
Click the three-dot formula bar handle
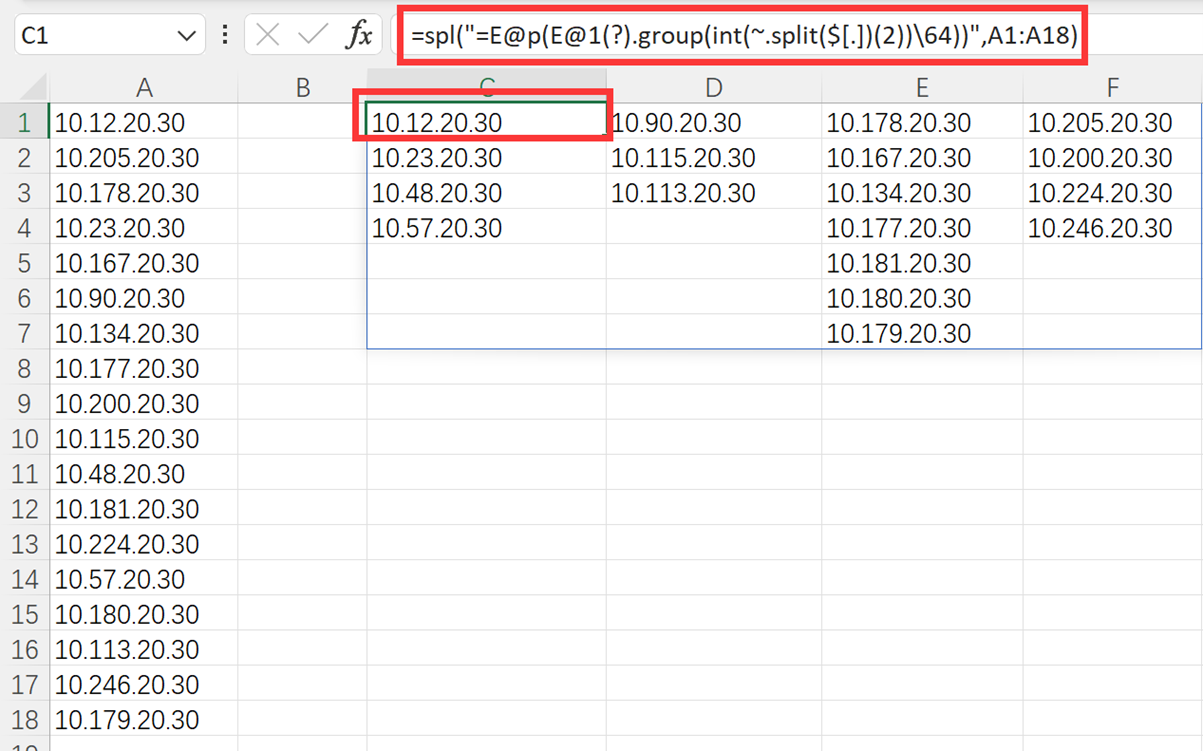pos(225,36)
